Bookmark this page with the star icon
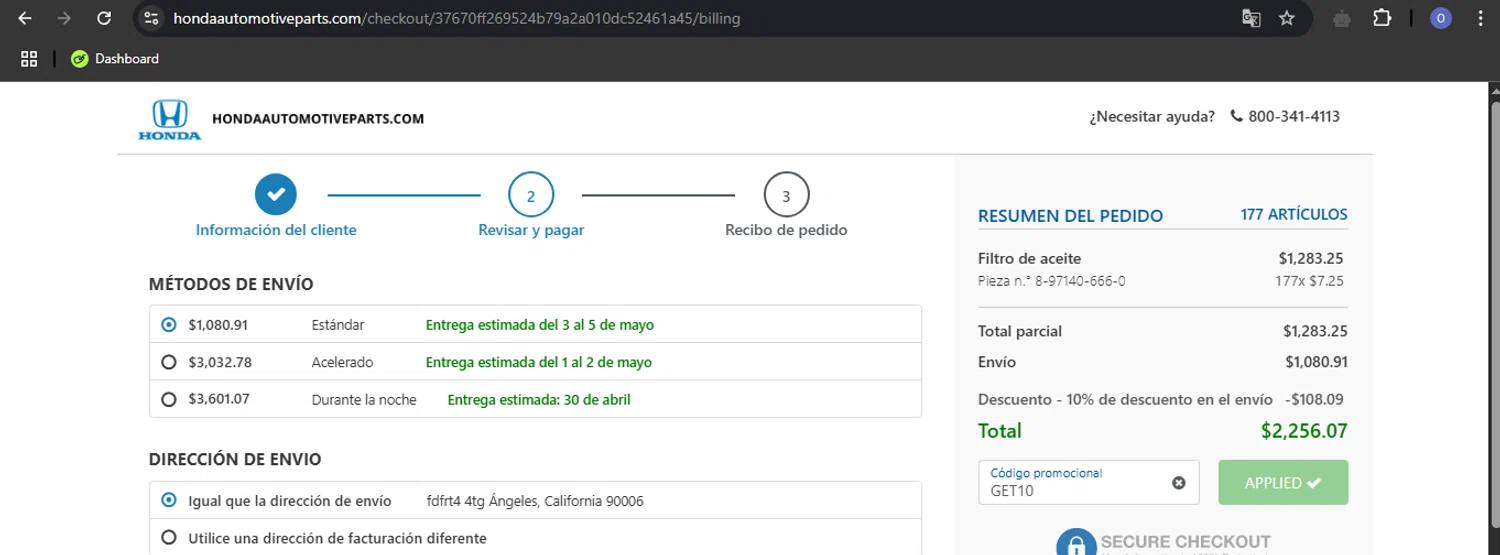 [x=1287, y=18]
